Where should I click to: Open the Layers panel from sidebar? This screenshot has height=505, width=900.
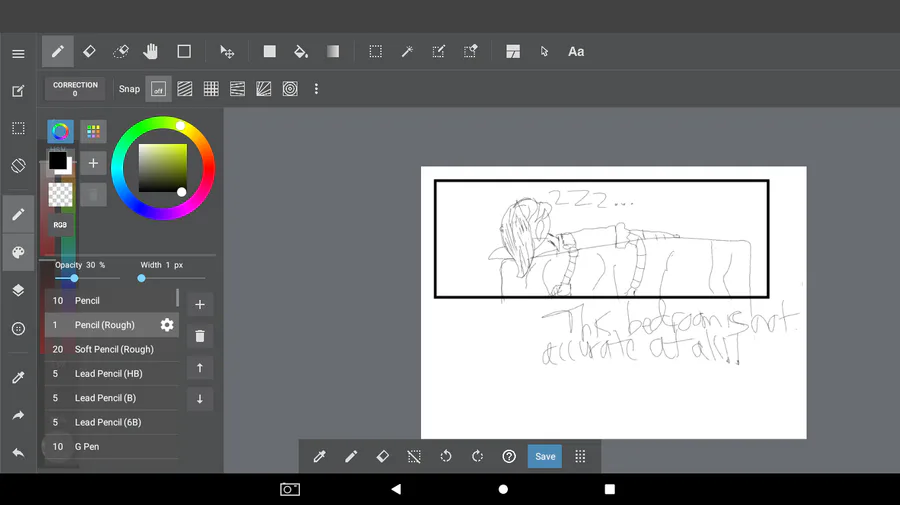[x=18, y=290]
